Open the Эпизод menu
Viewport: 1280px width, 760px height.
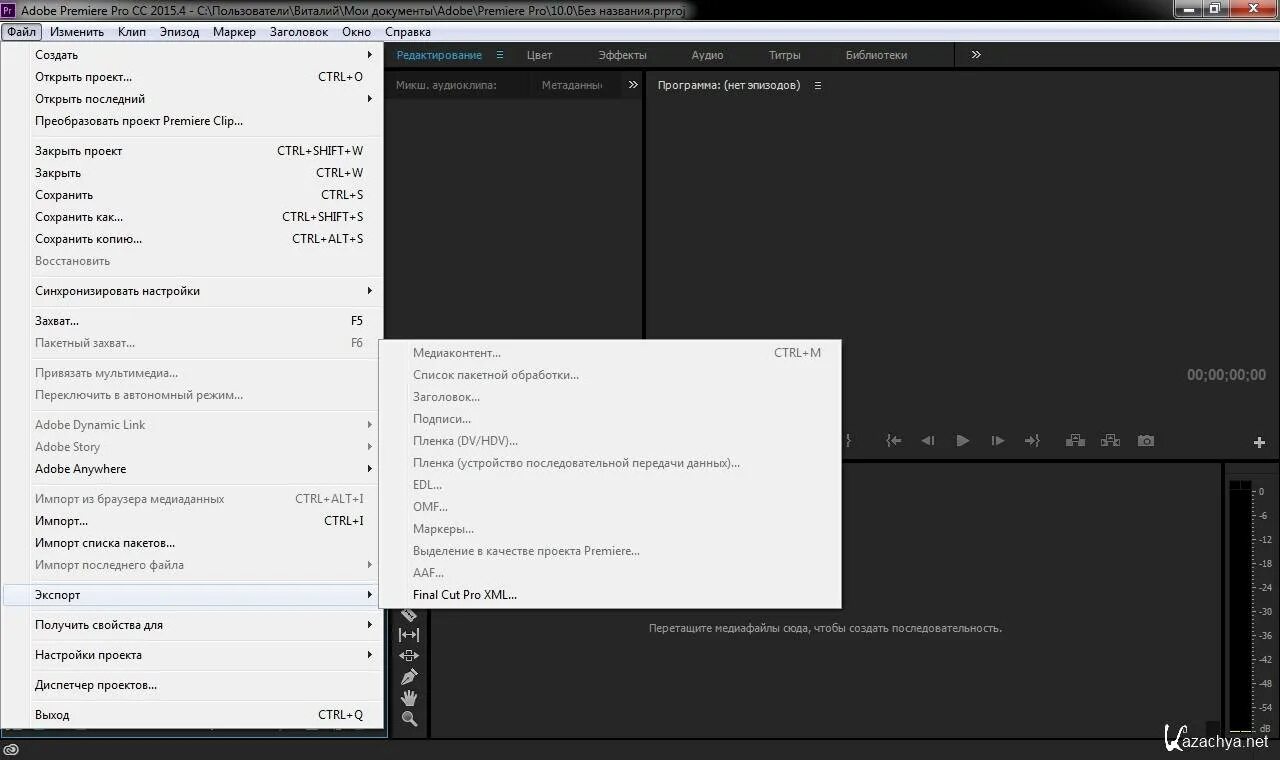[180, 32]
